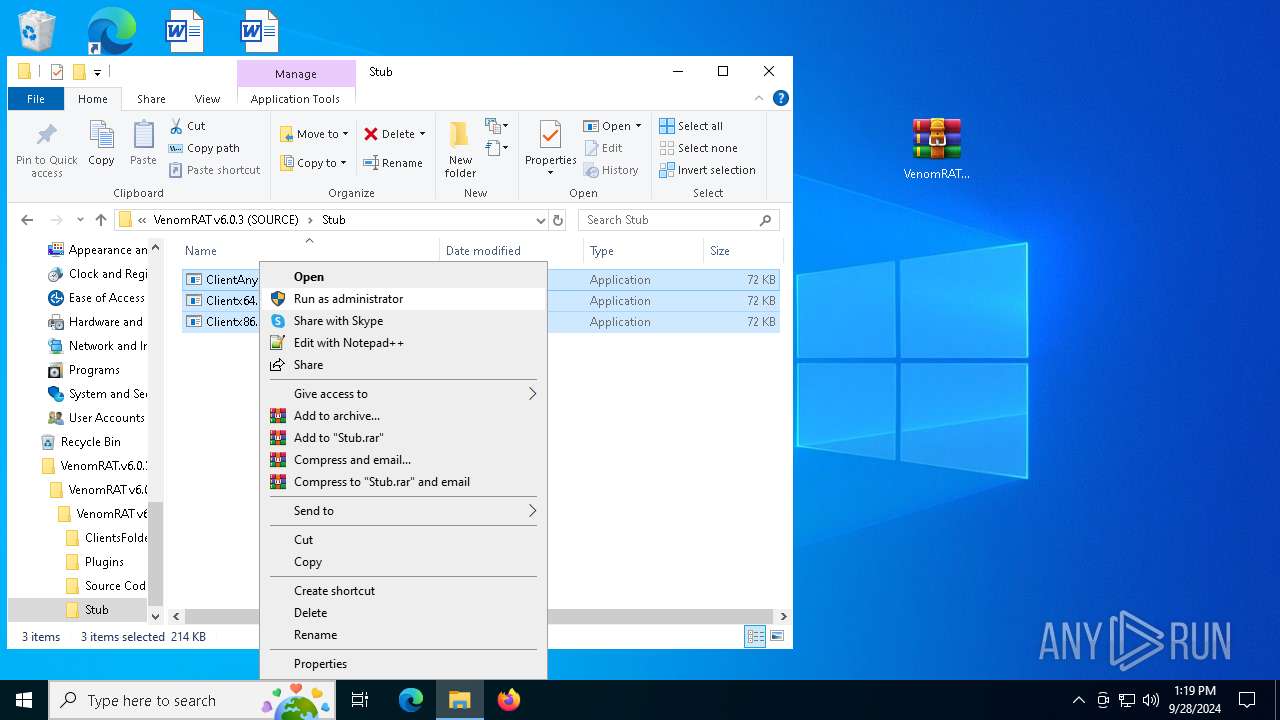Choose Edit with Notepad++
This screenshot has height=720, width=1280.
403,343
